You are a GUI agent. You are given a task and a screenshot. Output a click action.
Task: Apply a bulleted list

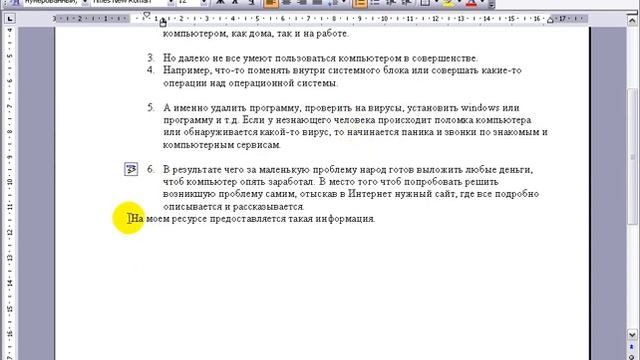[375, 2]
